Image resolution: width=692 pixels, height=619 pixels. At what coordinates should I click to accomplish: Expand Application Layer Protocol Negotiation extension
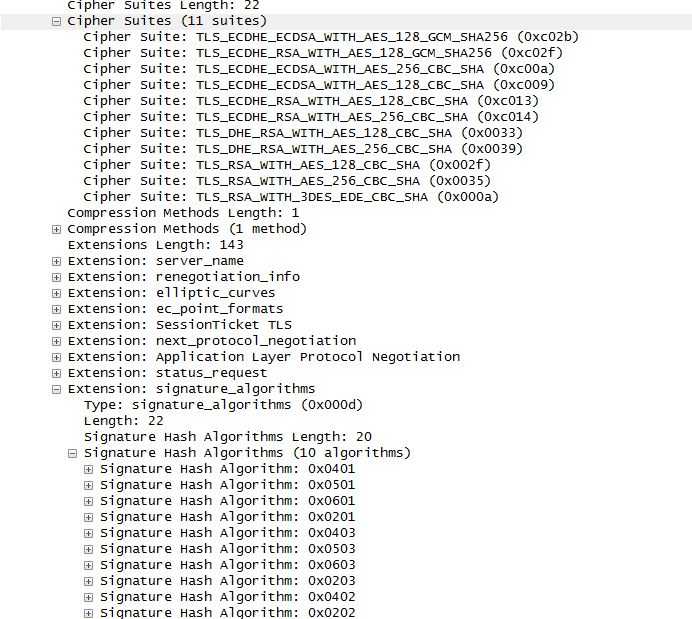[56, 357]
